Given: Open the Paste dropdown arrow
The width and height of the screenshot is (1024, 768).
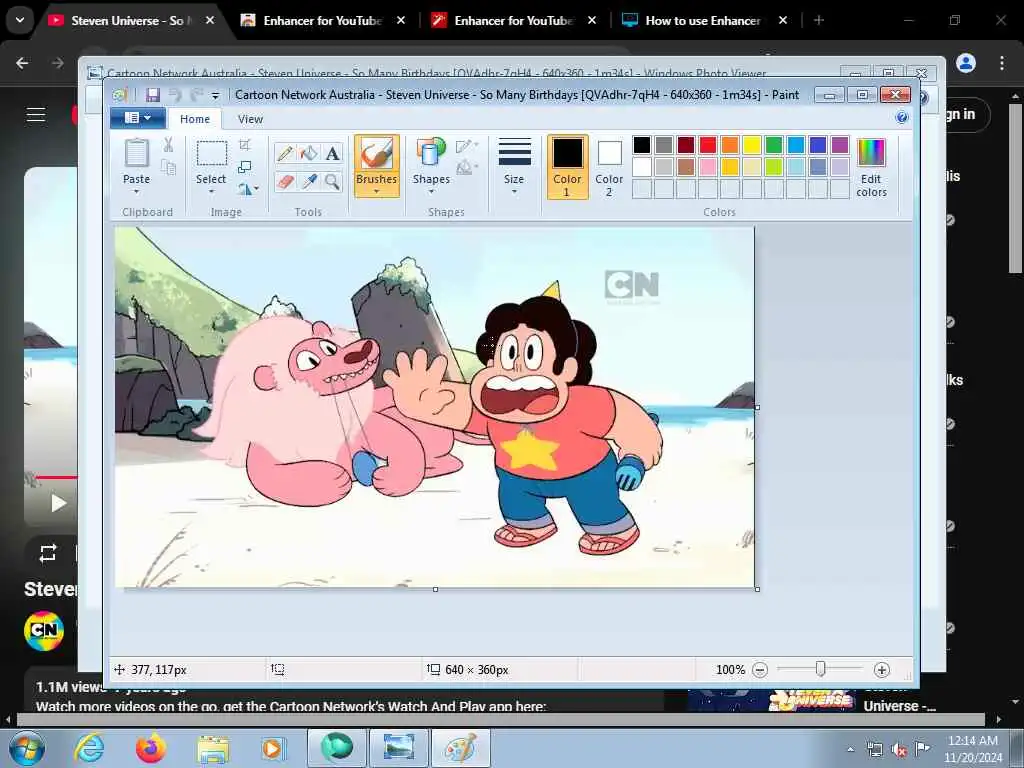Looking at the screenshot, I should 136,192.
